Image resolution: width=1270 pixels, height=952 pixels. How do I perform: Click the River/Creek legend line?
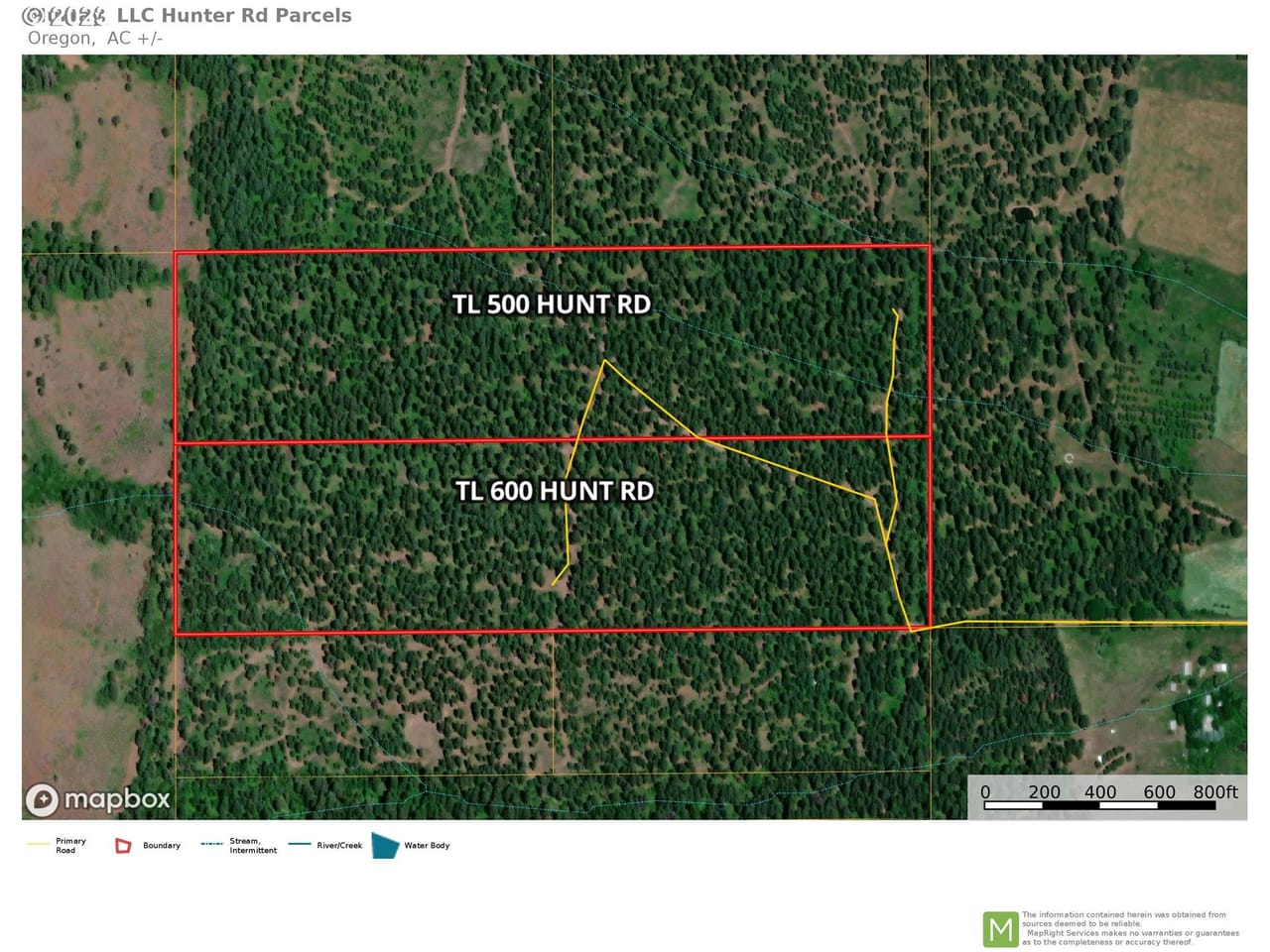[299, 845]
